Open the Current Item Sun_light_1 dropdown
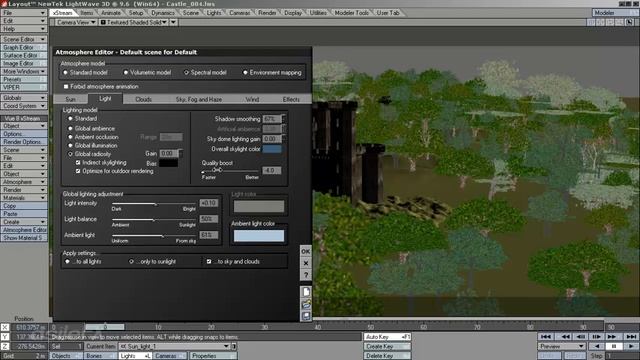 [x=174, y=346]
